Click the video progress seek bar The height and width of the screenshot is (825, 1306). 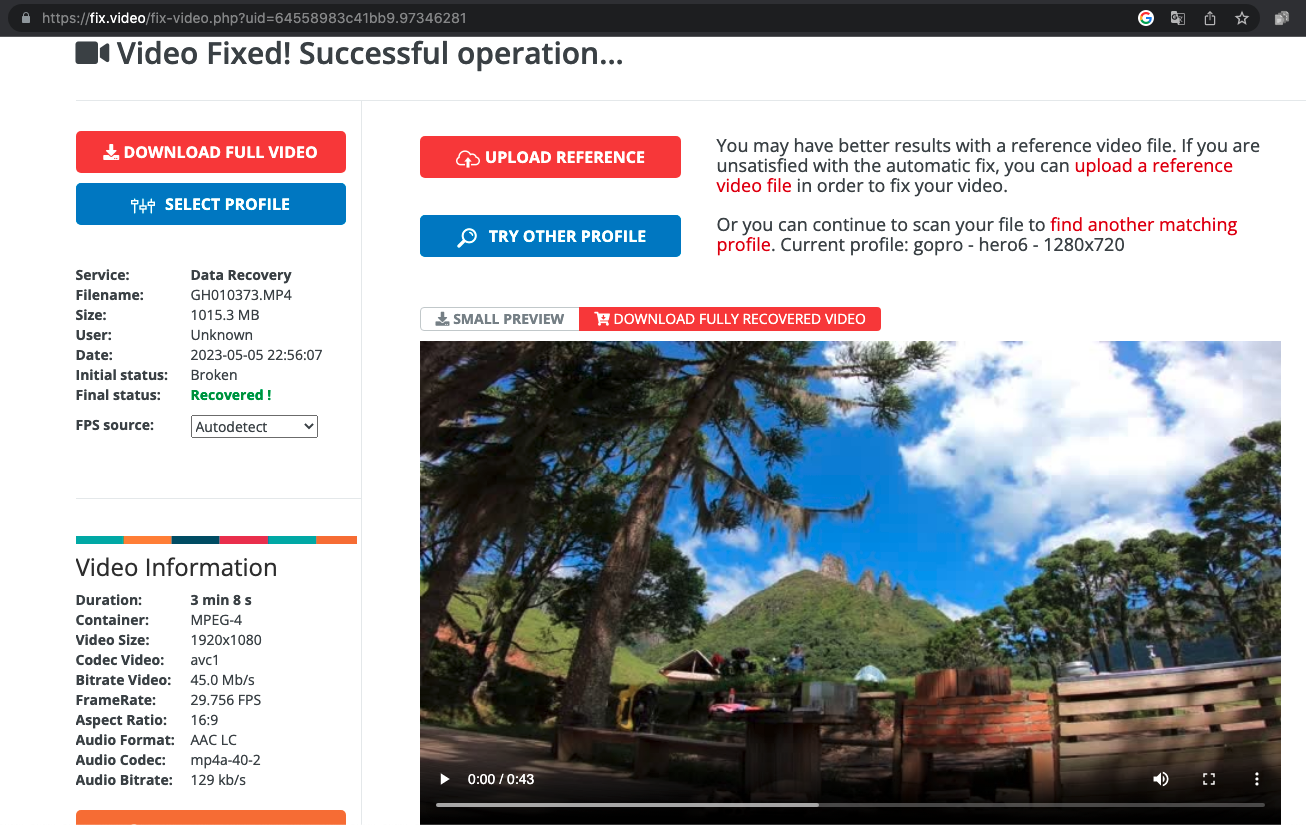pos(850,804)
